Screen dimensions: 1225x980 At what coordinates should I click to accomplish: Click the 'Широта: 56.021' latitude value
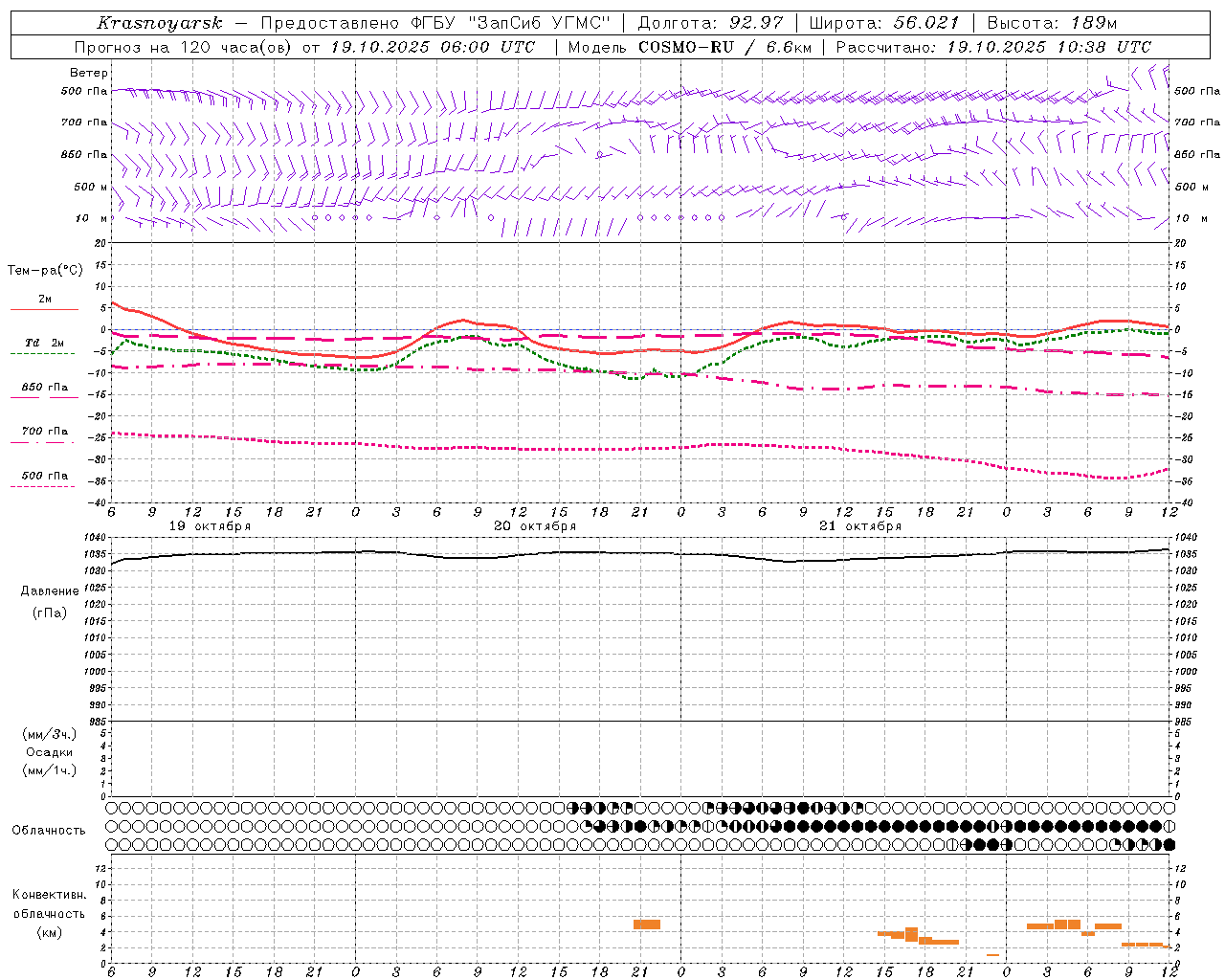pos(884,23)
